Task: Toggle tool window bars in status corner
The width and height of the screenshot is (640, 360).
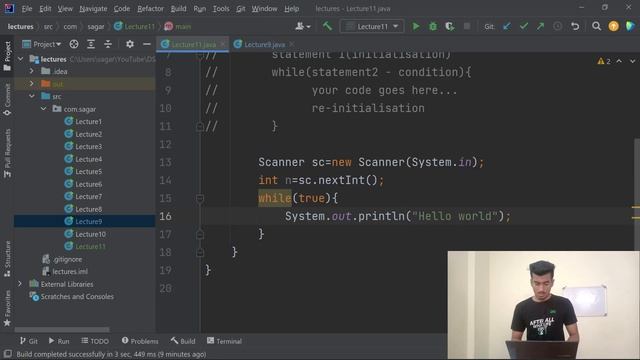Action: click(7, 354)
